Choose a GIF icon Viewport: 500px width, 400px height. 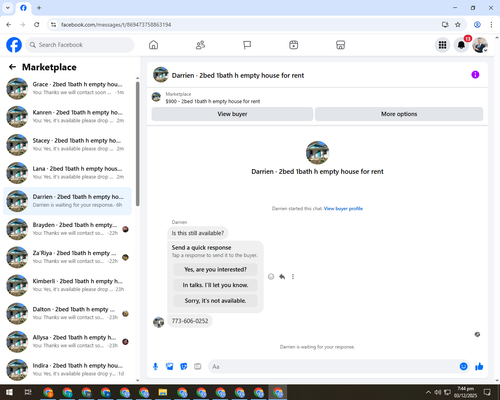tap(198, 367)
